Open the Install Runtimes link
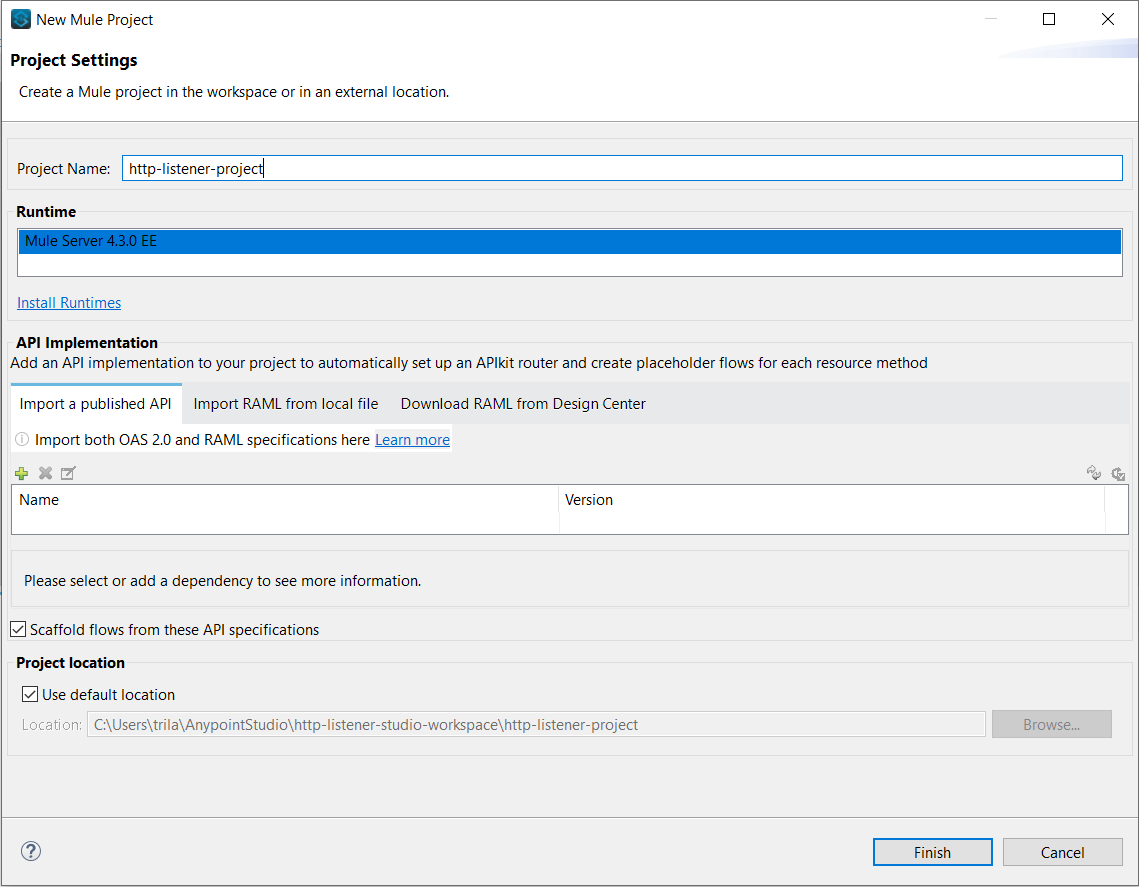1139x887 pixels. coord(69,303)
